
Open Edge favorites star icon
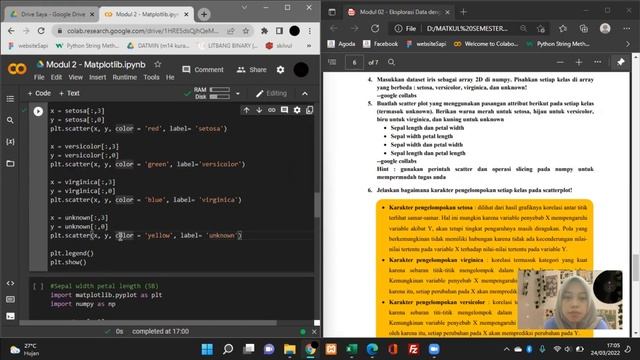tap(563, 28)
